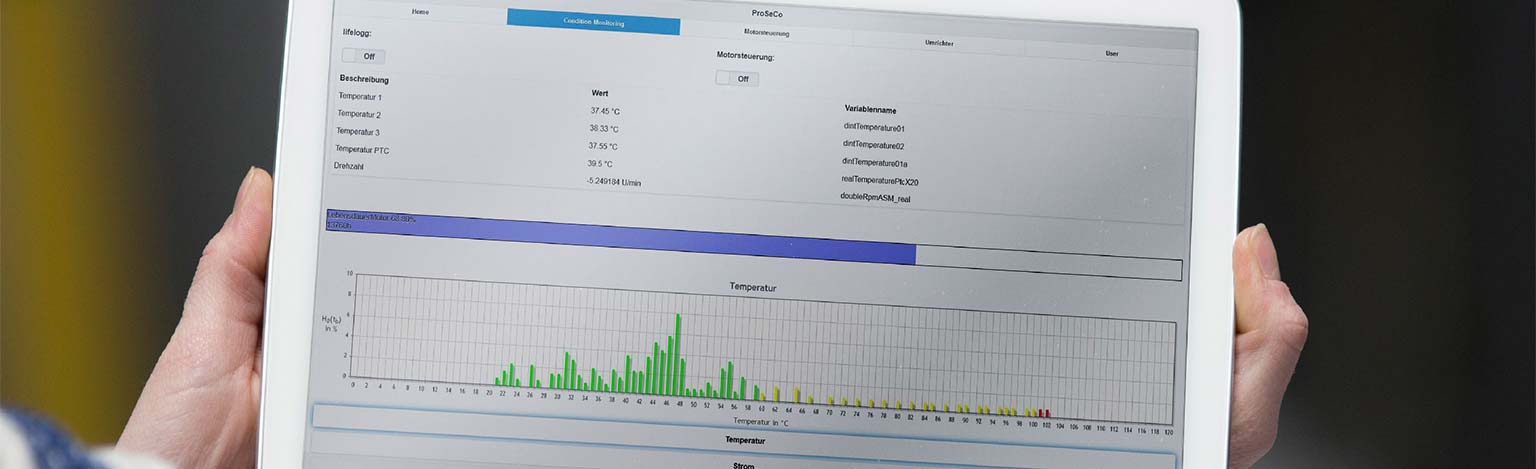Select the Temperatur PTC row label
Viewport: 1536px width, 469px height.
[361, 148]
